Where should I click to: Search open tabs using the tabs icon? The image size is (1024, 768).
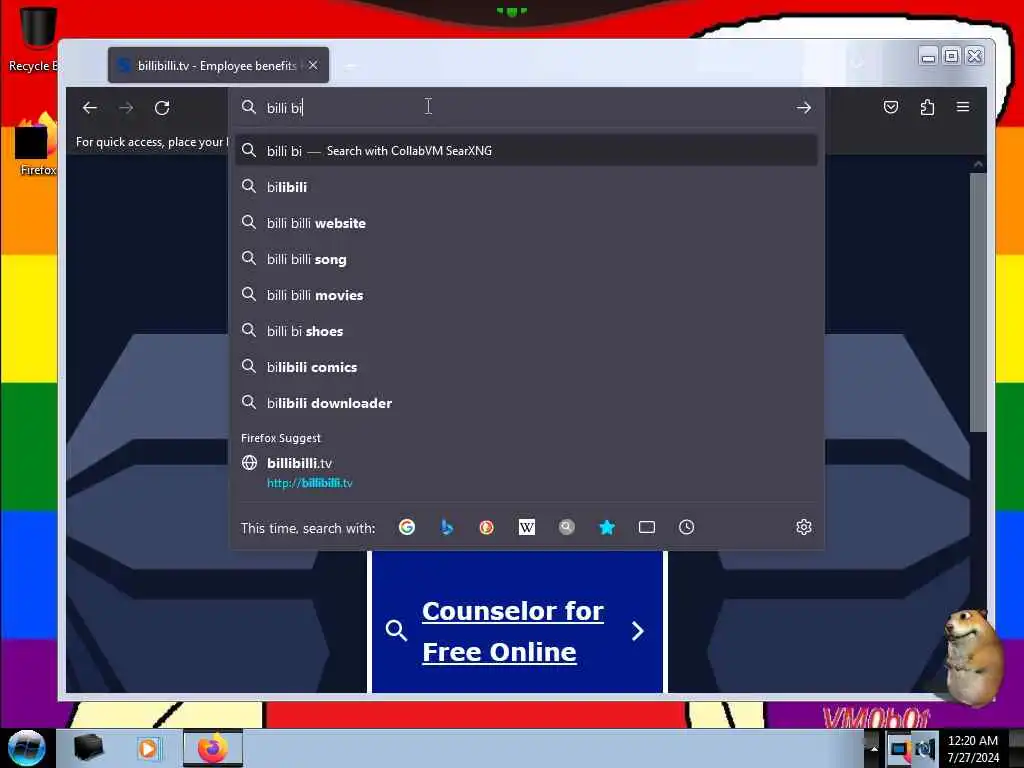click(x=647, y=527)
